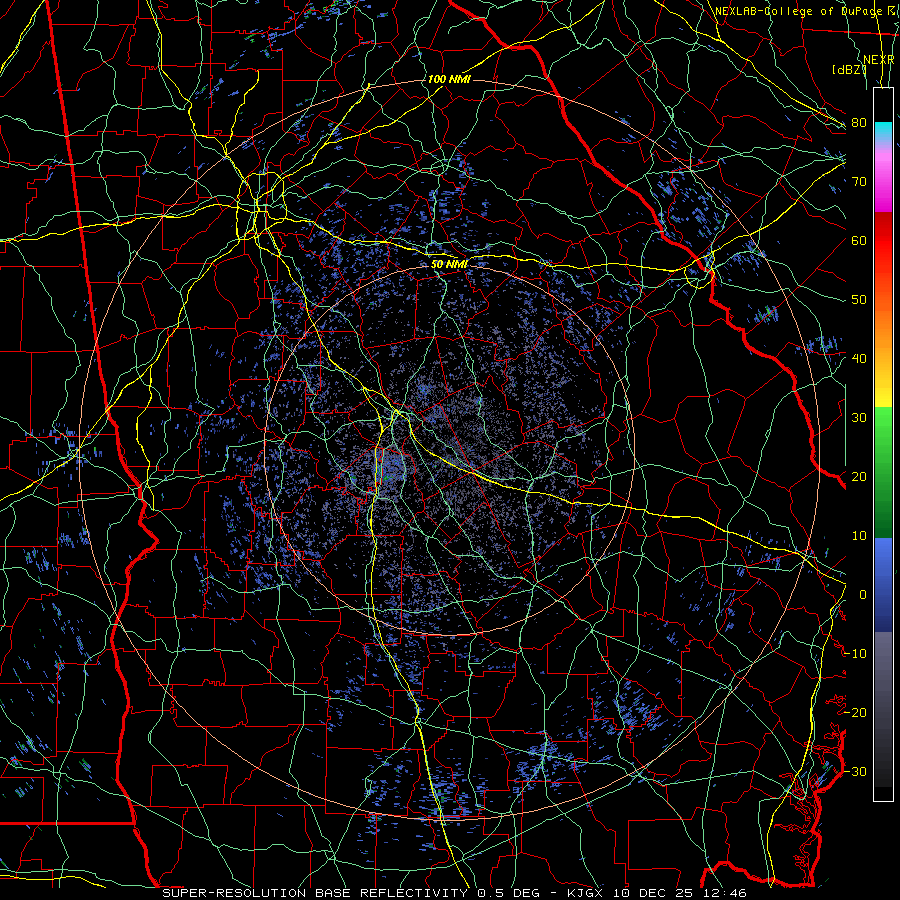The width and height of the screenshot is (900, 900).
Task: Click the cyan band at the top of the color bar
Action: (x=883, y=132)
